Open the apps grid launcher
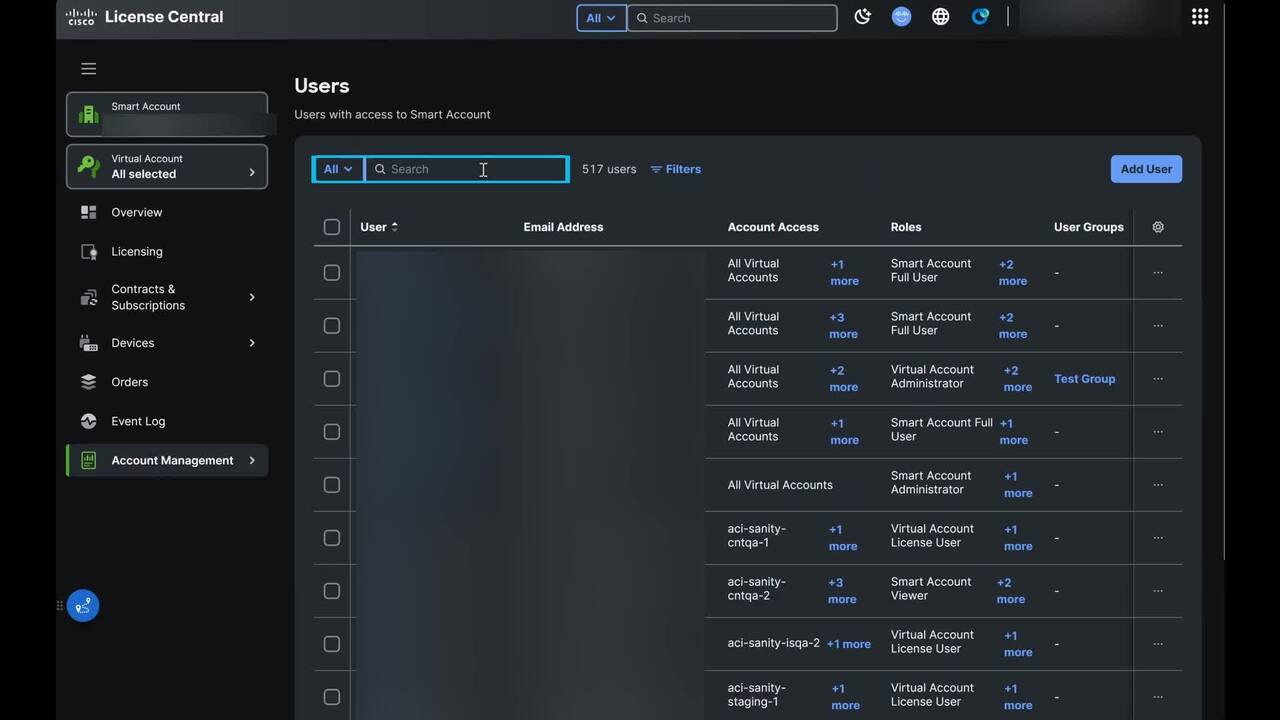This screenshot has width=1280, height=720. (1200, 17)
